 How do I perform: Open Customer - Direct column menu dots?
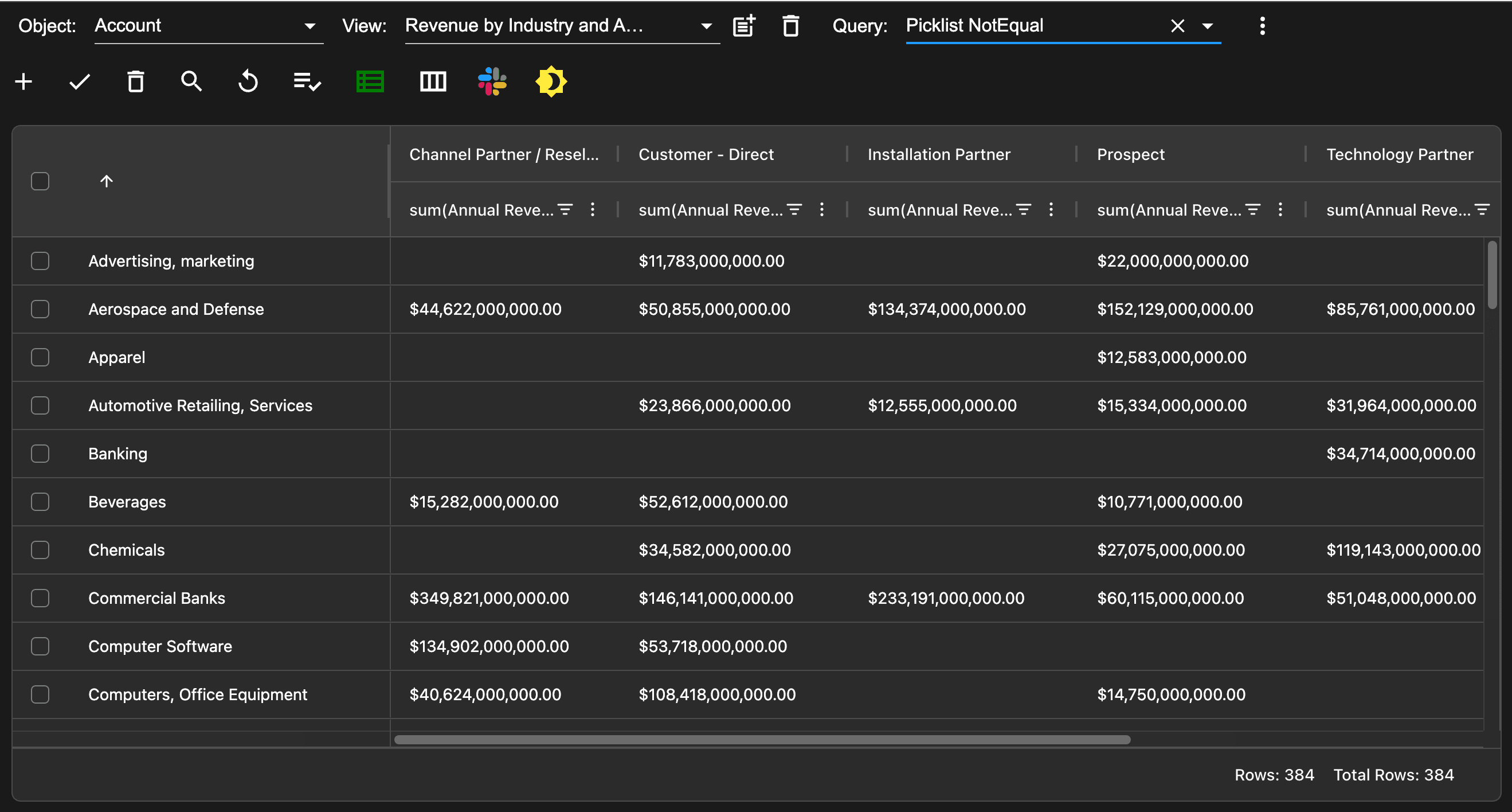[x=822, y=210]
